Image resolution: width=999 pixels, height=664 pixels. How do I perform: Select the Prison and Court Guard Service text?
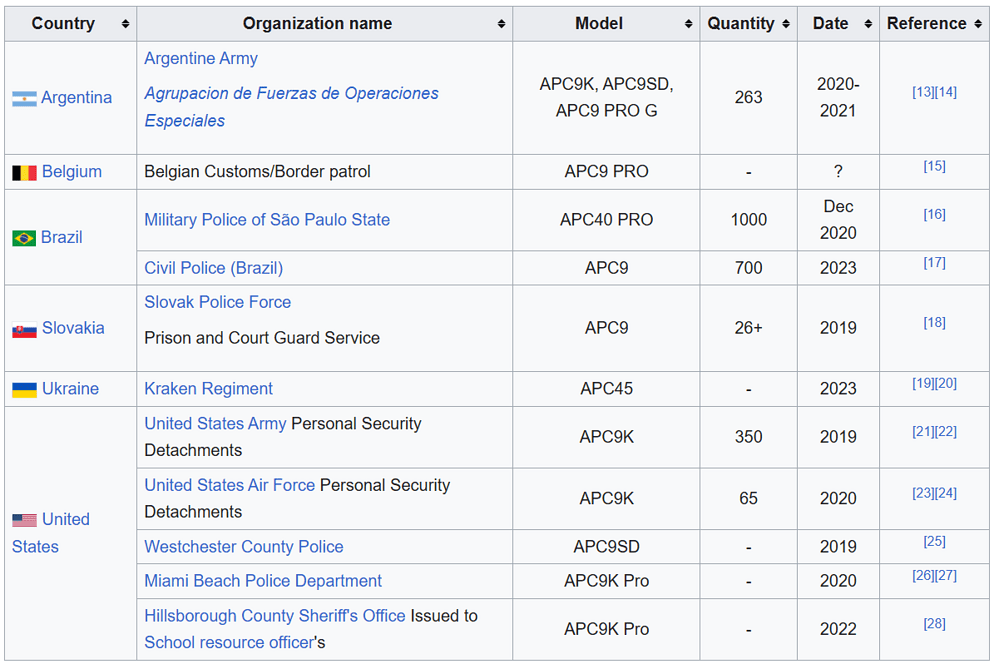(262, 338)
